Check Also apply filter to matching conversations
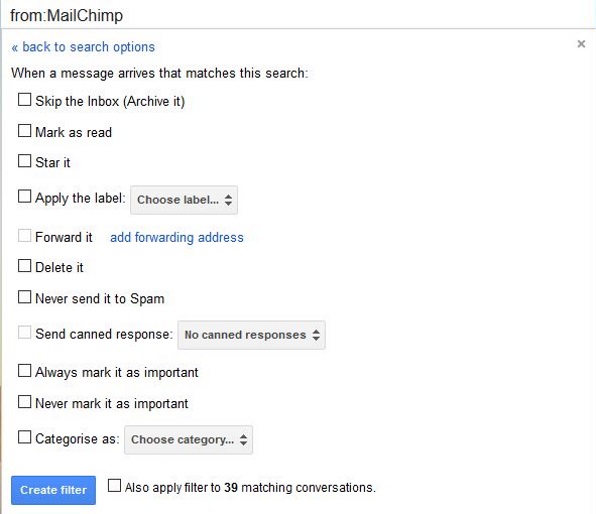Screen dimensions: 596x514 [114, 485]
